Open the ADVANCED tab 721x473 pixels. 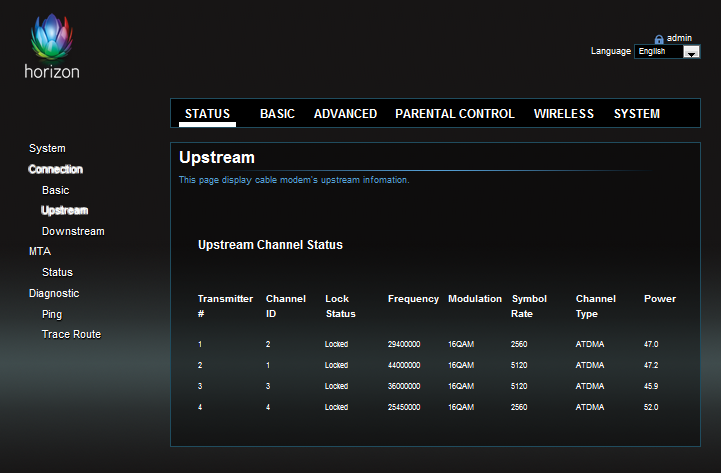(345, 114)
